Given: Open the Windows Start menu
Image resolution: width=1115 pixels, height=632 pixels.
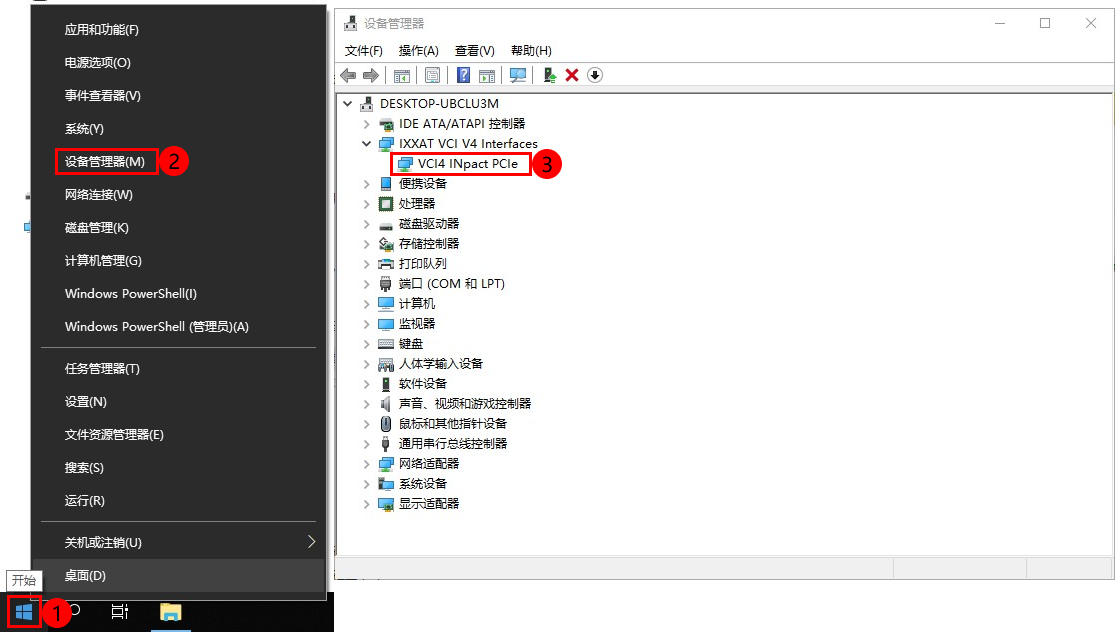Looking at the screenshot, I should click(22, 612).
